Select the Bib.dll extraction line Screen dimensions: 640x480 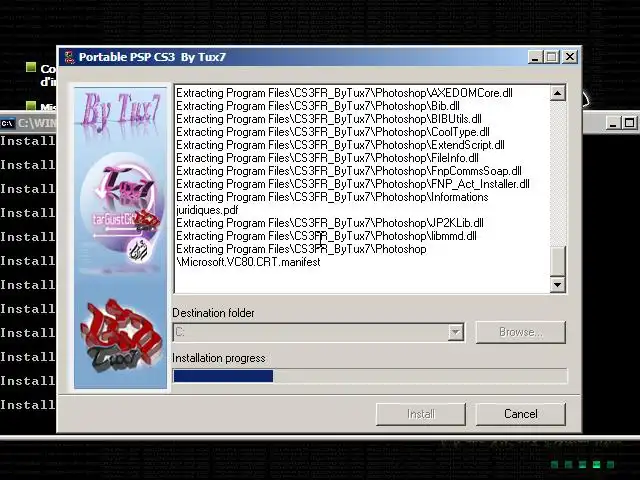coord(318,106)
